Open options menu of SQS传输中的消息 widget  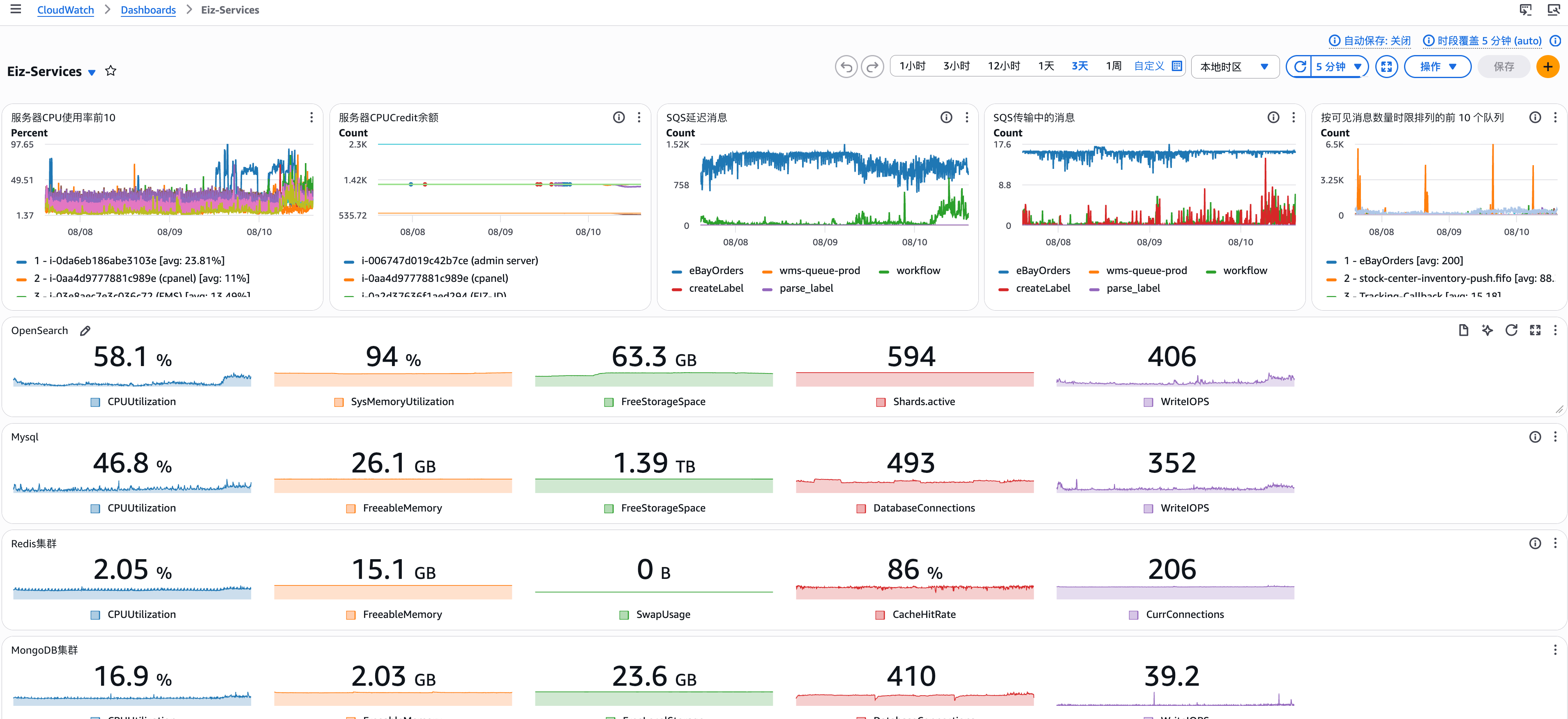coord(1294,117)
